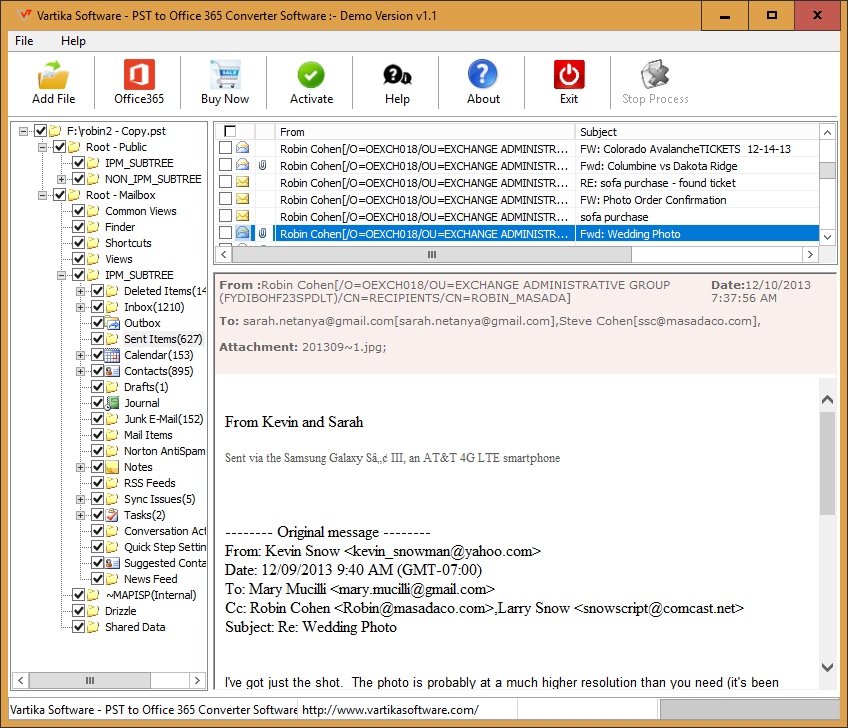Uncheck the Drizzle folder checkbox

(x=78, y=611)
